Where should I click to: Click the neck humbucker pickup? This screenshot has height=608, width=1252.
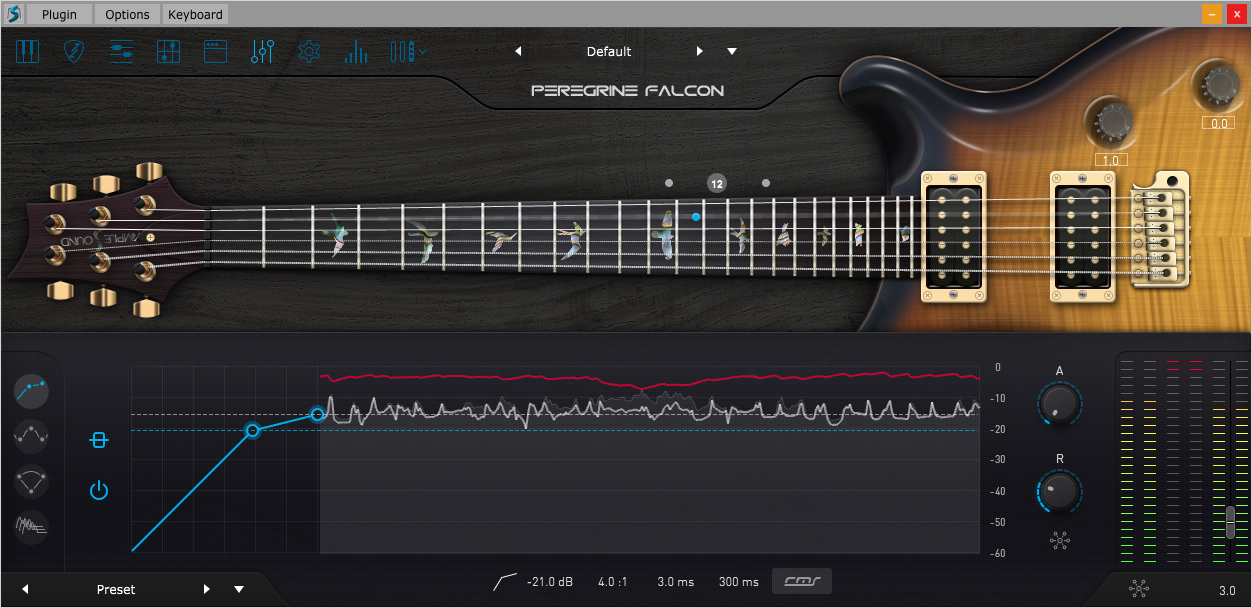pos(954,237)
